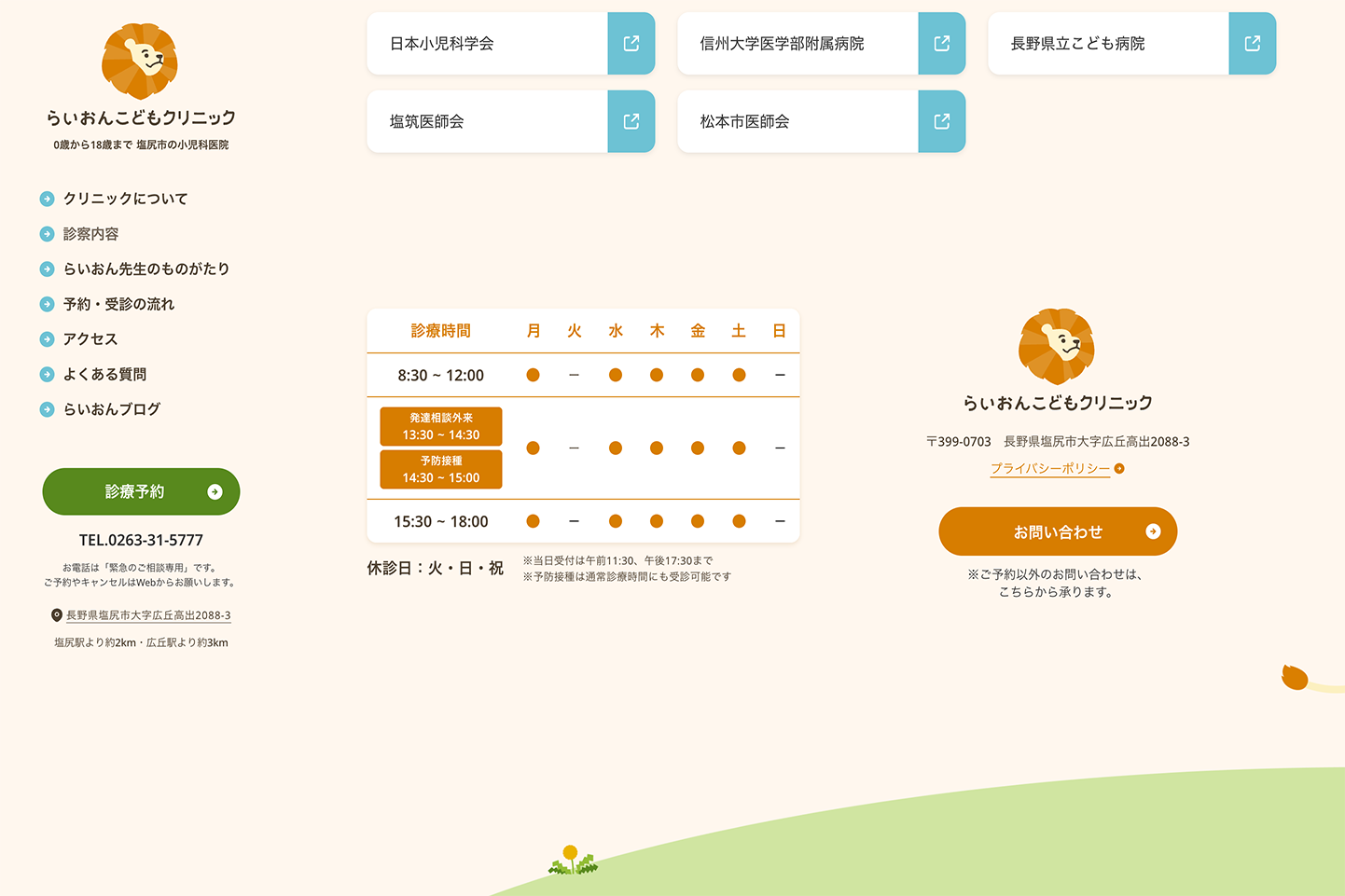Click the arrow icon next to プライバシーポリシー
The width and height of the screenshot is (1345, 896).
coord(1119,469)
